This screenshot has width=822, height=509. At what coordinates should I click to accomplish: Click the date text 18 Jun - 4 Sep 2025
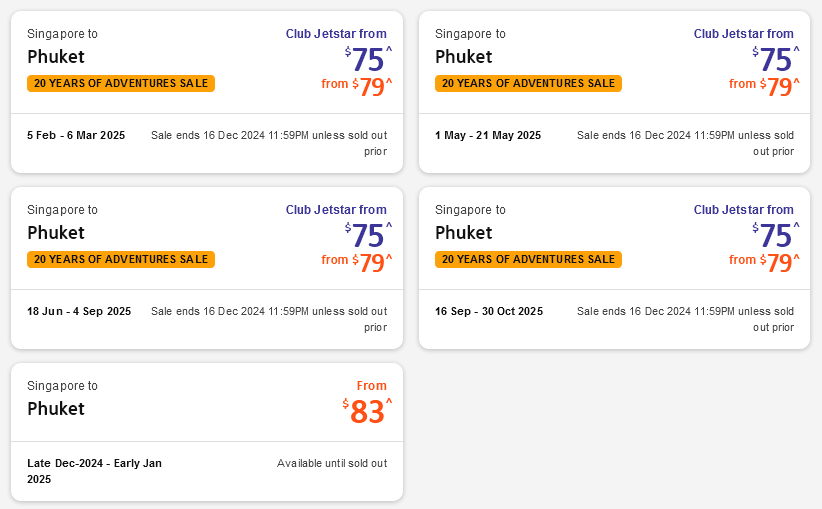coord(79,311)
